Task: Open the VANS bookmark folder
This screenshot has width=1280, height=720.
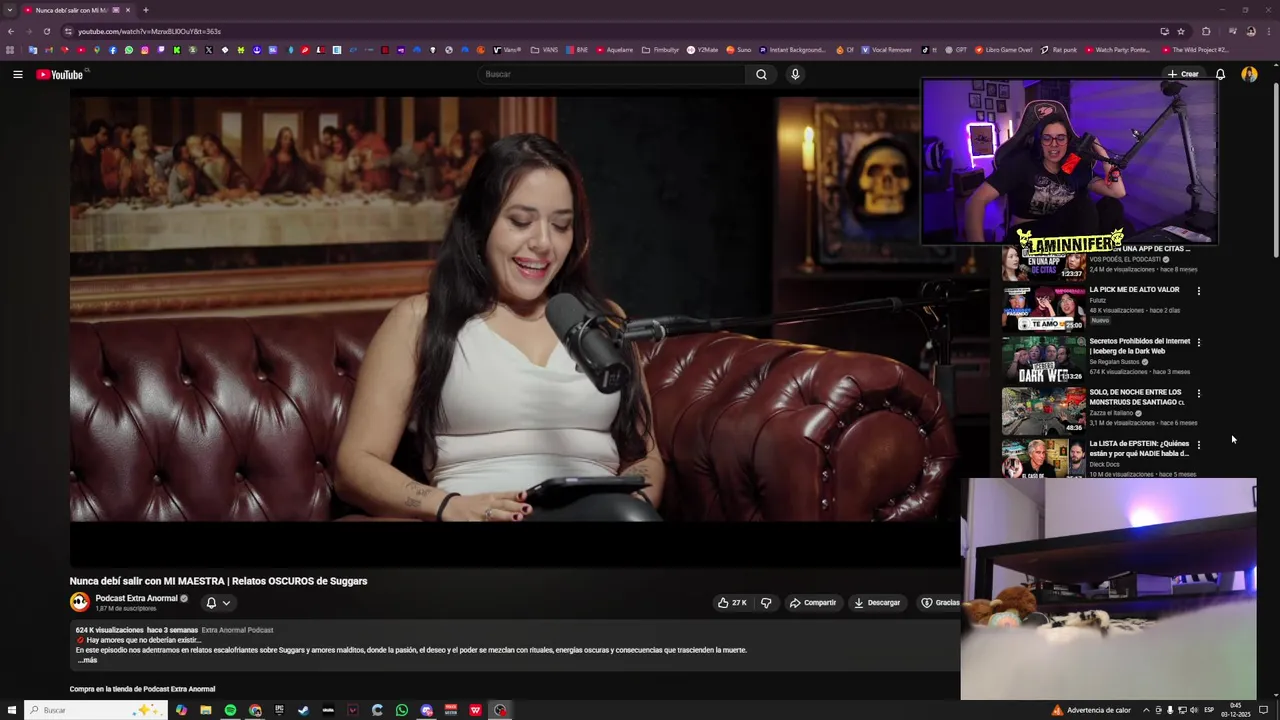Action: [x=544, y=50]
